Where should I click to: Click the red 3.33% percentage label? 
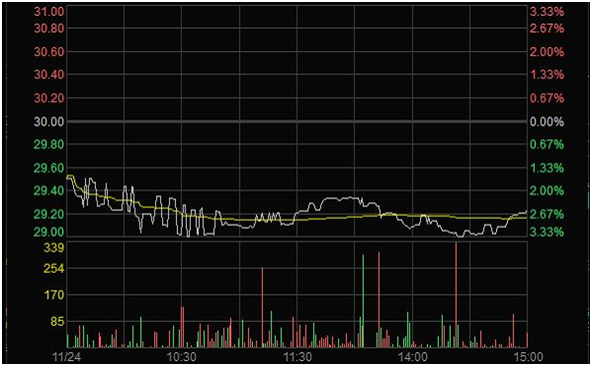pos(547,12)
